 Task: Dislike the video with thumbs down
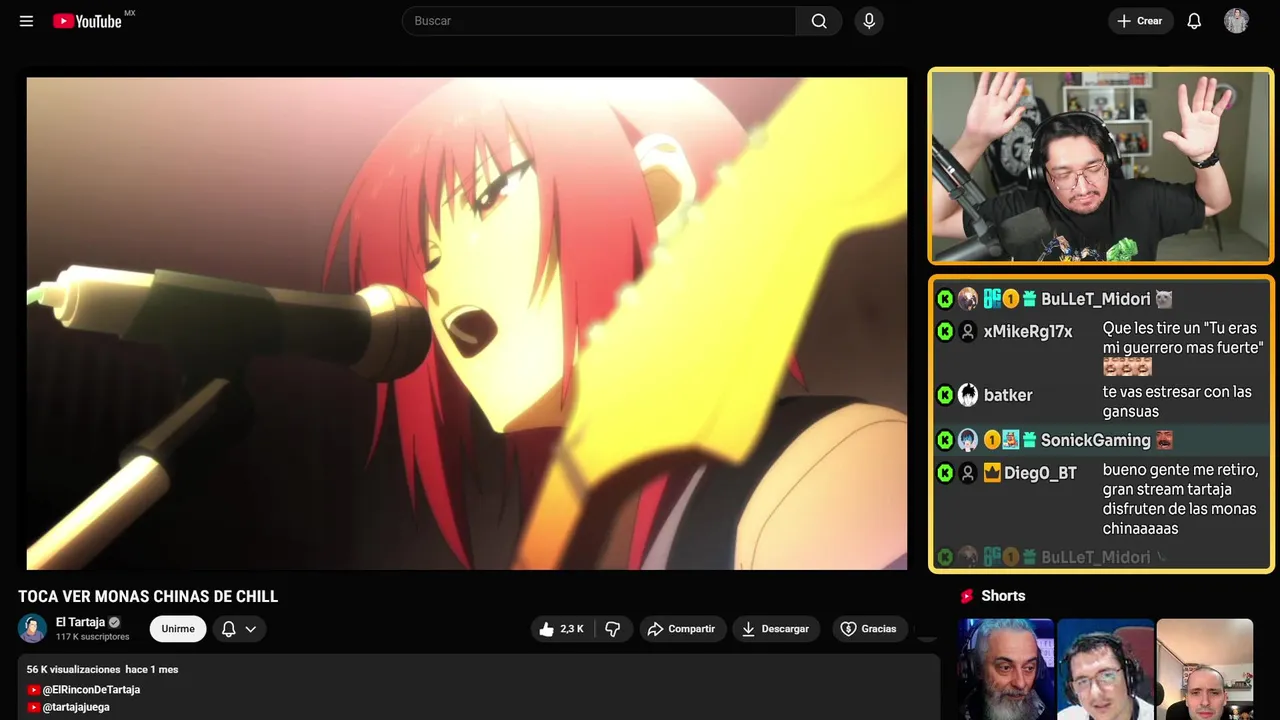(613, 629)
